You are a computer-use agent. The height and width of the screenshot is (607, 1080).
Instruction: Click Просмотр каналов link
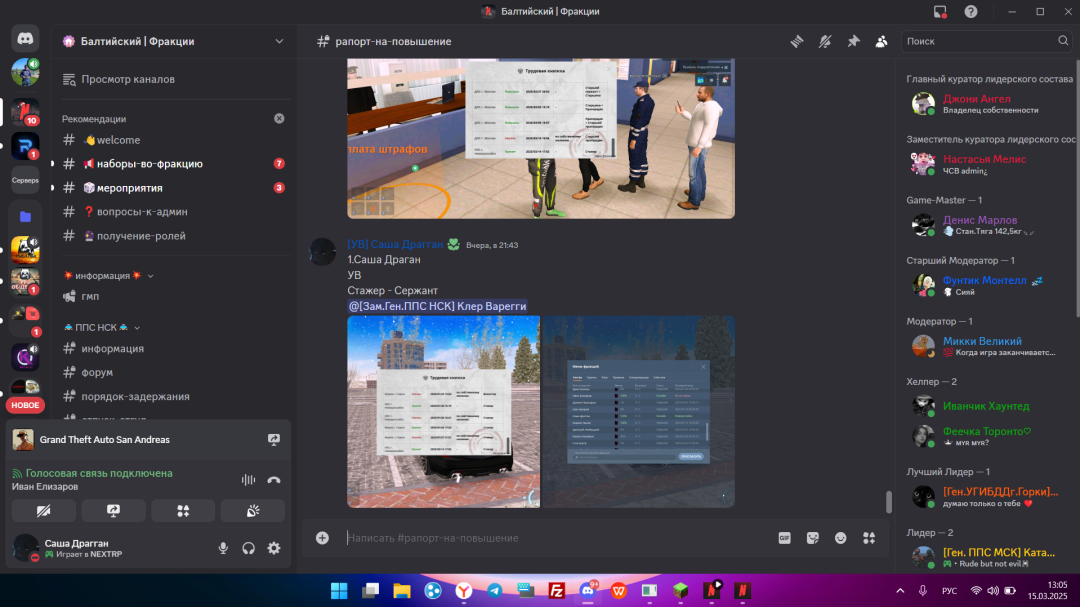pos(128,79)
